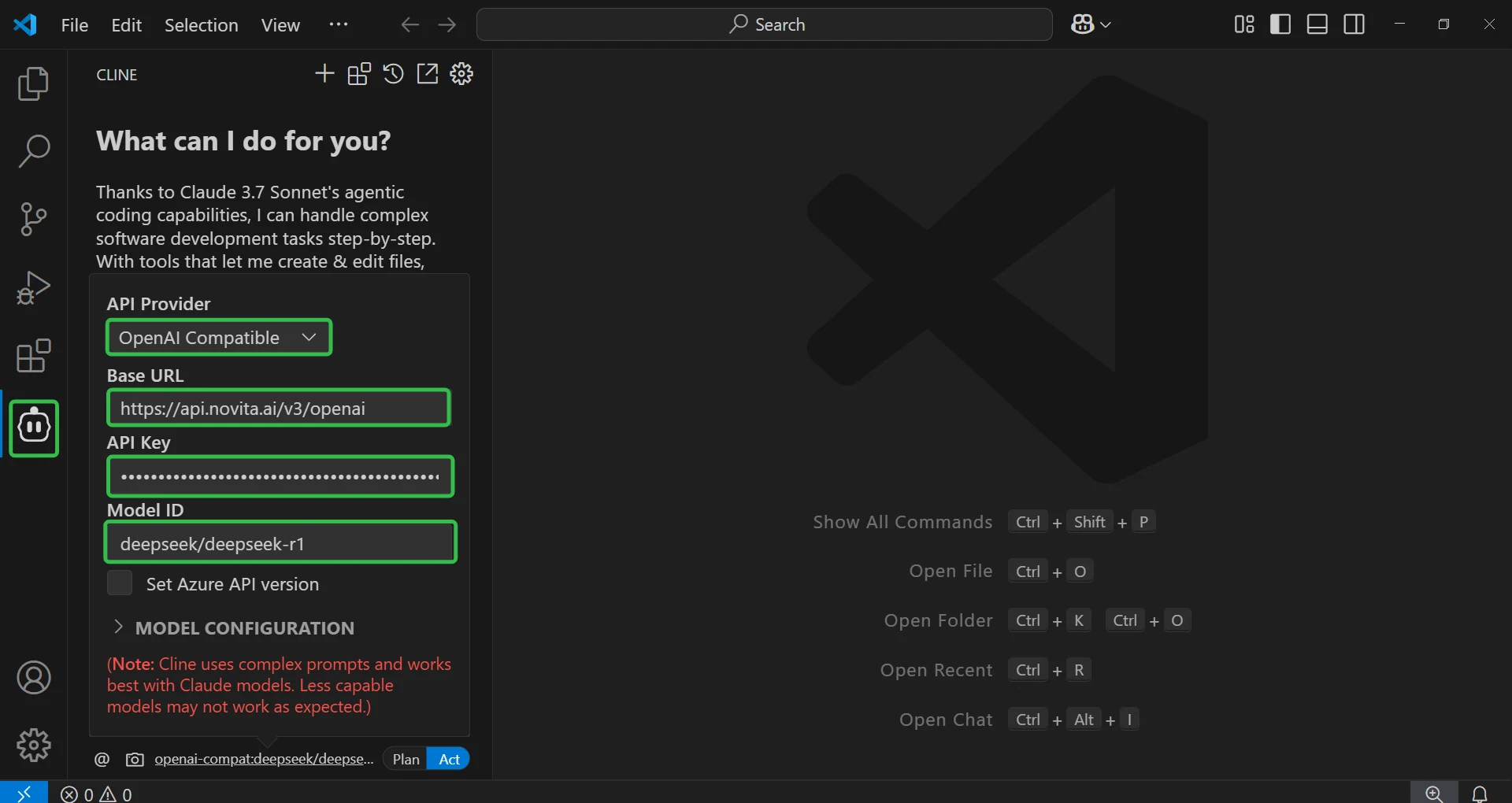Open Cline settings gear icon
This screenshot has width=1512, height=803.
tap(461, 74)
